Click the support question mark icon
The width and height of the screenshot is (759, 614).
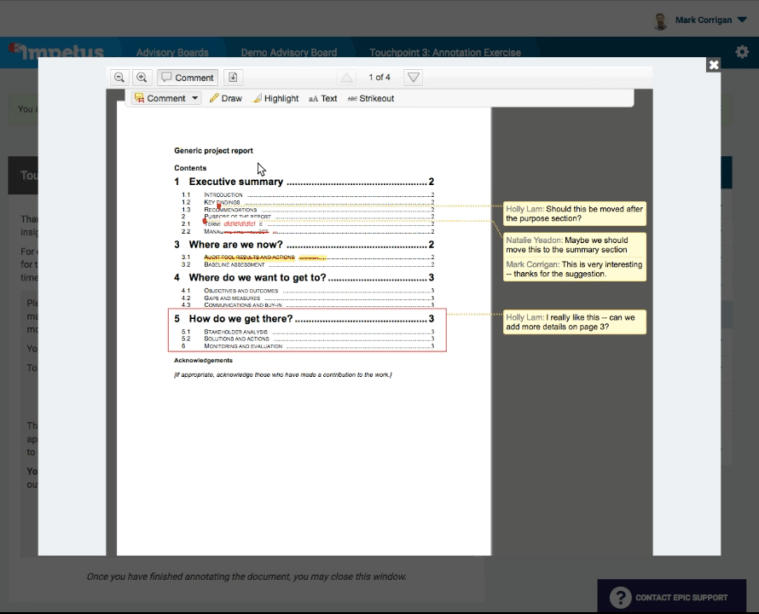click(620, 597)
